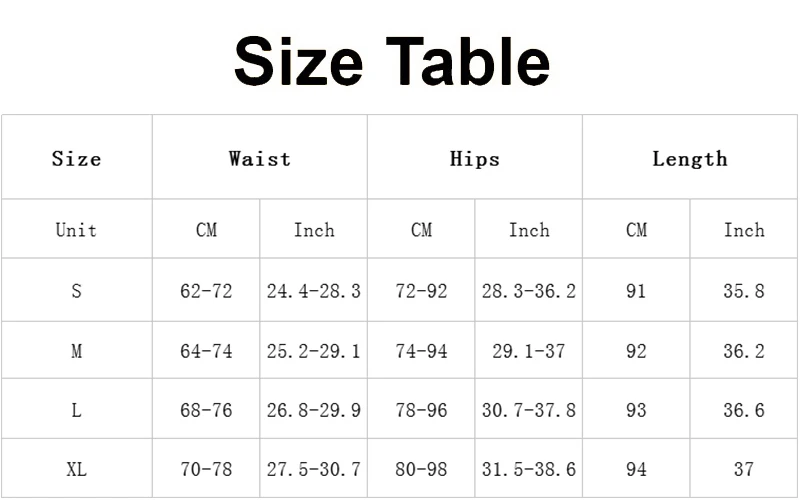Select the 24.4-28.3 waist inch cell
This screenshot has height=500, width=800.
tap(314, 291)
